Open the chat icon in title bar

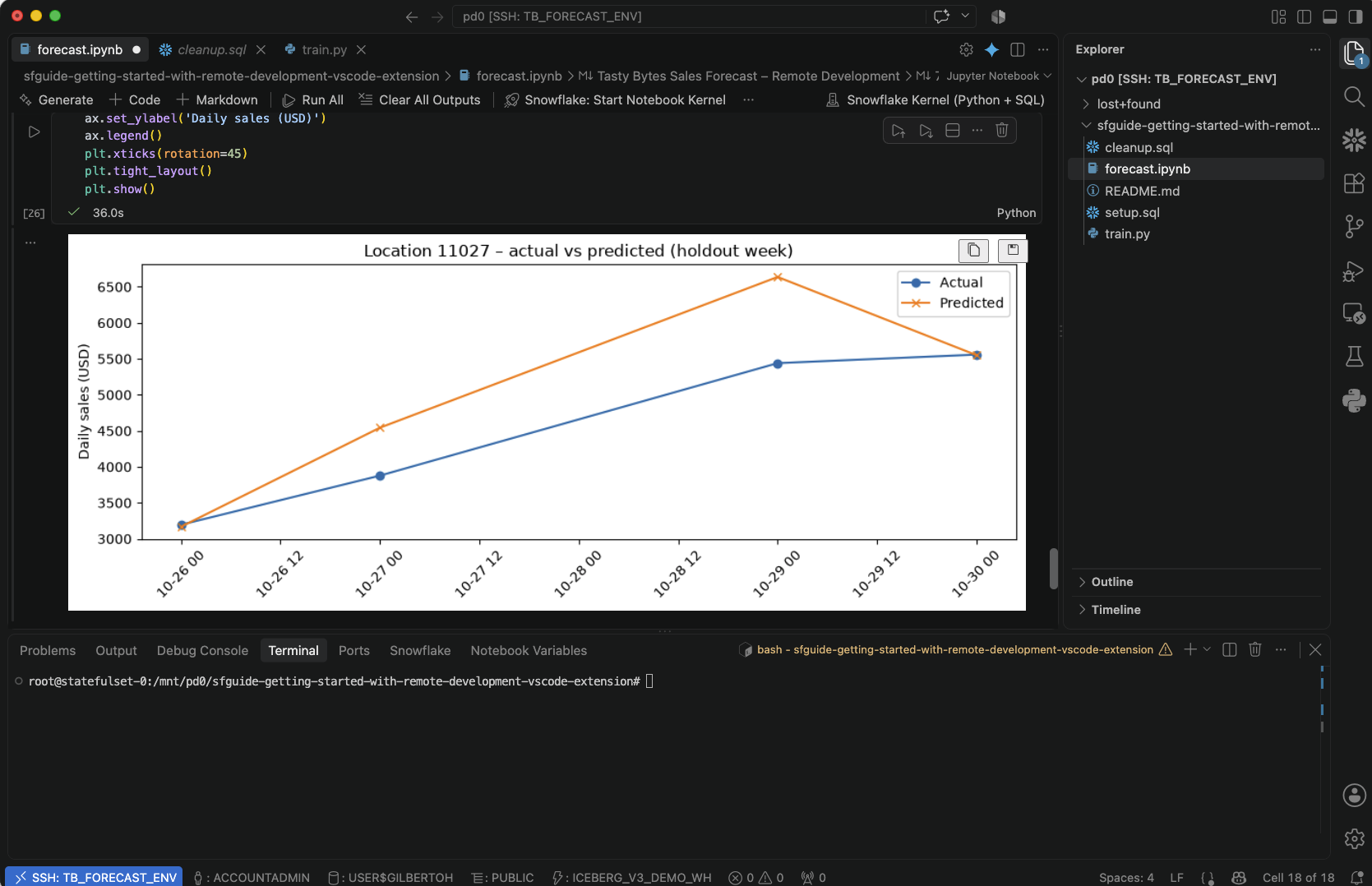(x=942, y=16)
